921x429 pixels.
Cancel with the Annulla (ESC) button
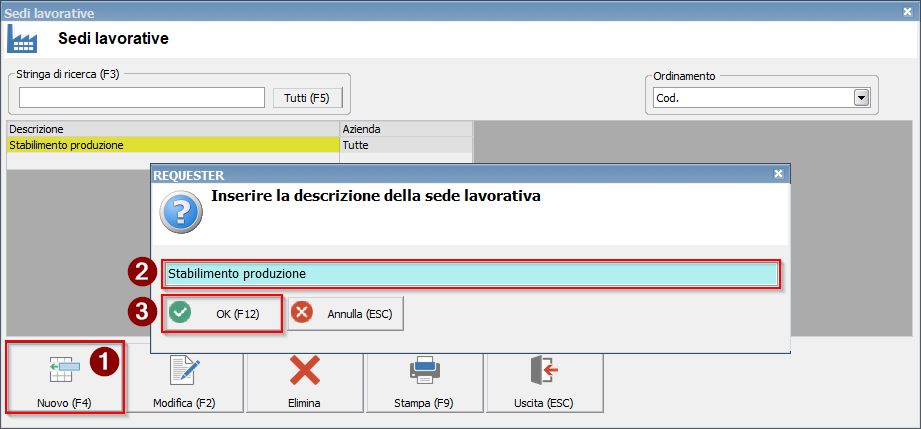coord(346,314)
